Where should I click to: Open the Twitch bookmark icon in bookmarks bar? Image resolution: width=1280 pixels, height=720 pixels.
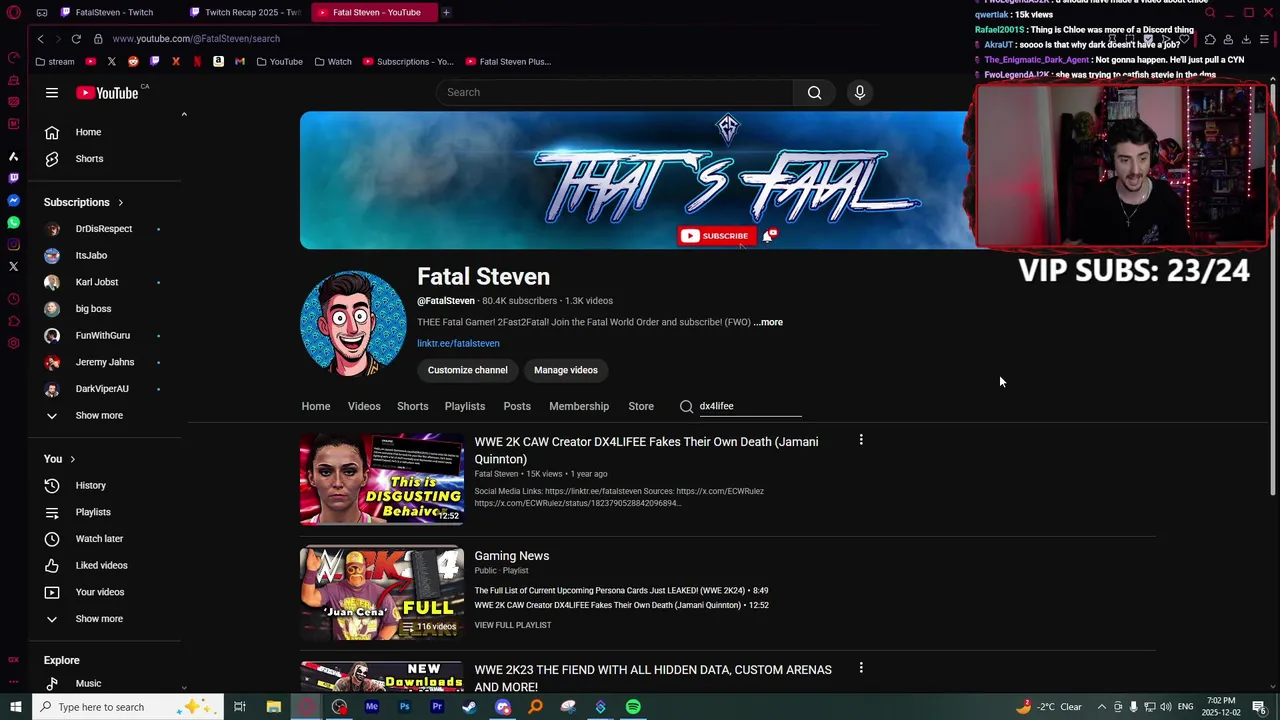coord(154,61)
